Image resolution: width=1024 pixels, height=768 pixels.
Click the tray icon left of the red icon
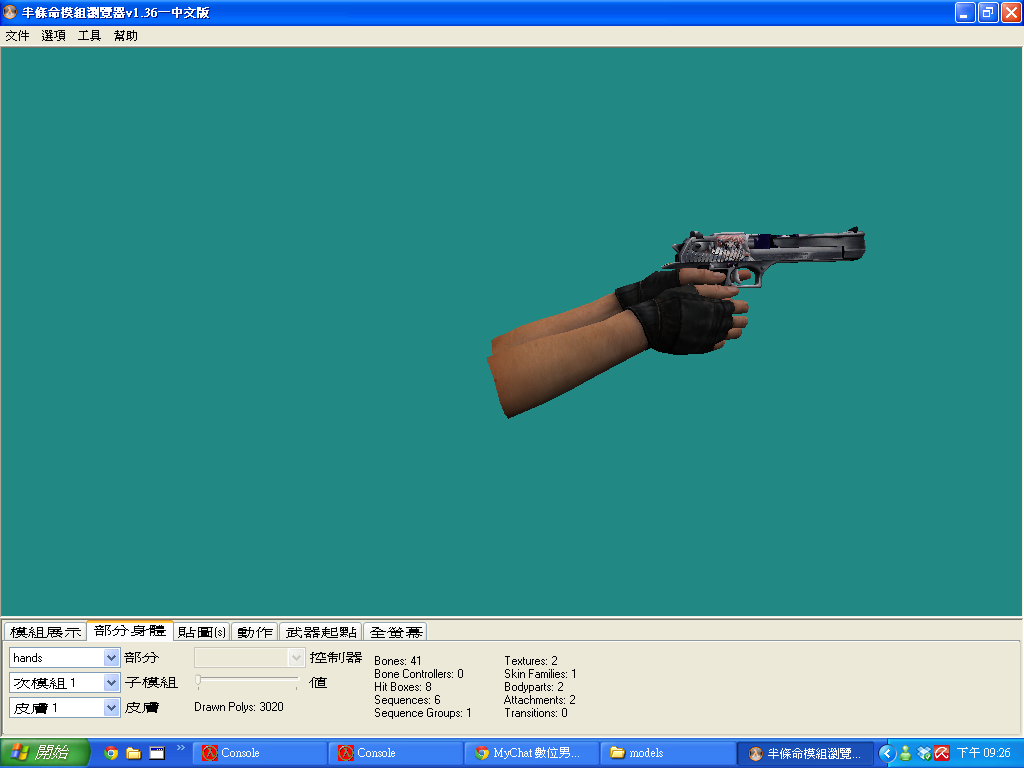[x=923, y=754]
